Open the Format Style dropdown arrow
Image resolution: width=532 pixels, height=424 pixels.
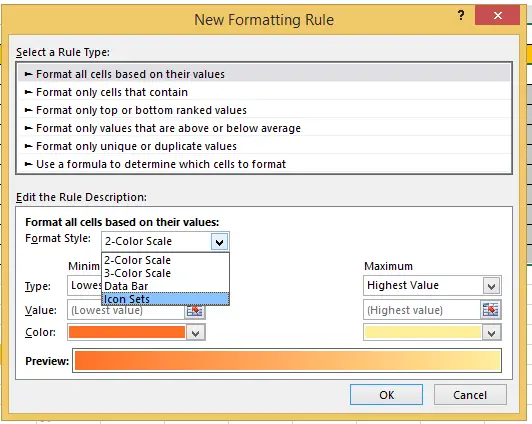pyautogui.click(x=219, y=242)
